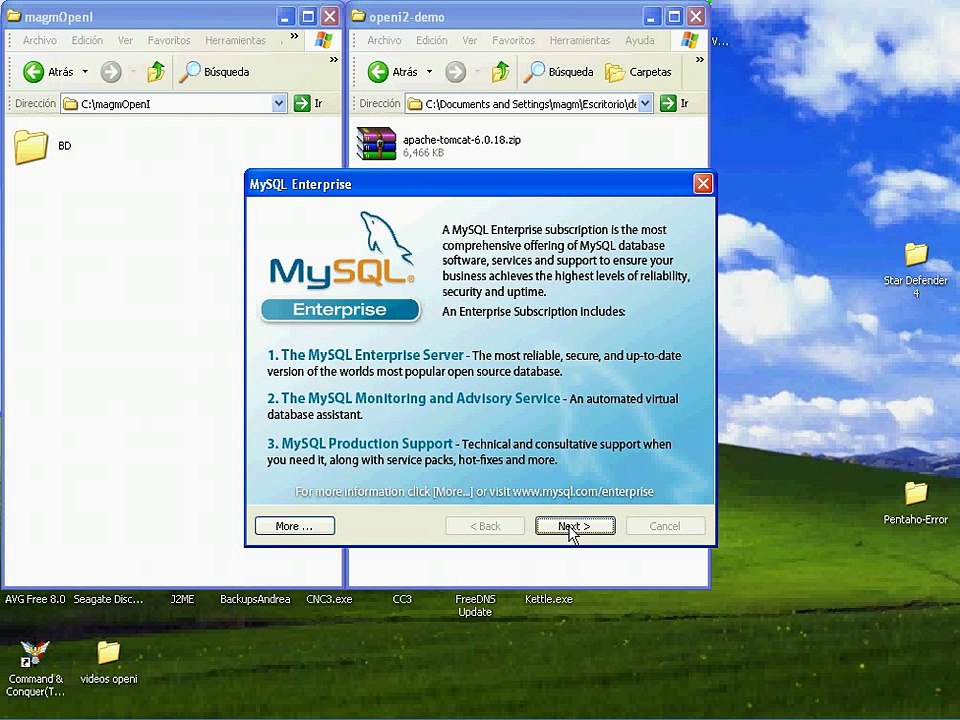Open address dropdown in magmOpenI window

point(279,103)
